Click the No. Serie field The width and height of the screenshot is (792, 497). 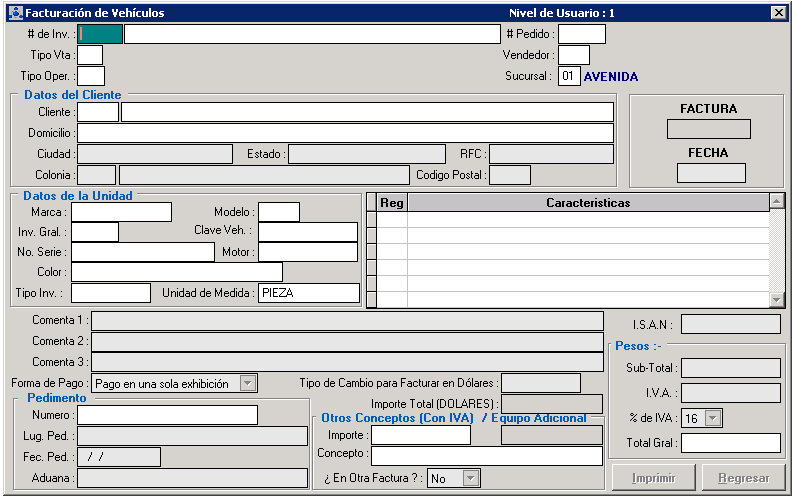142,252
